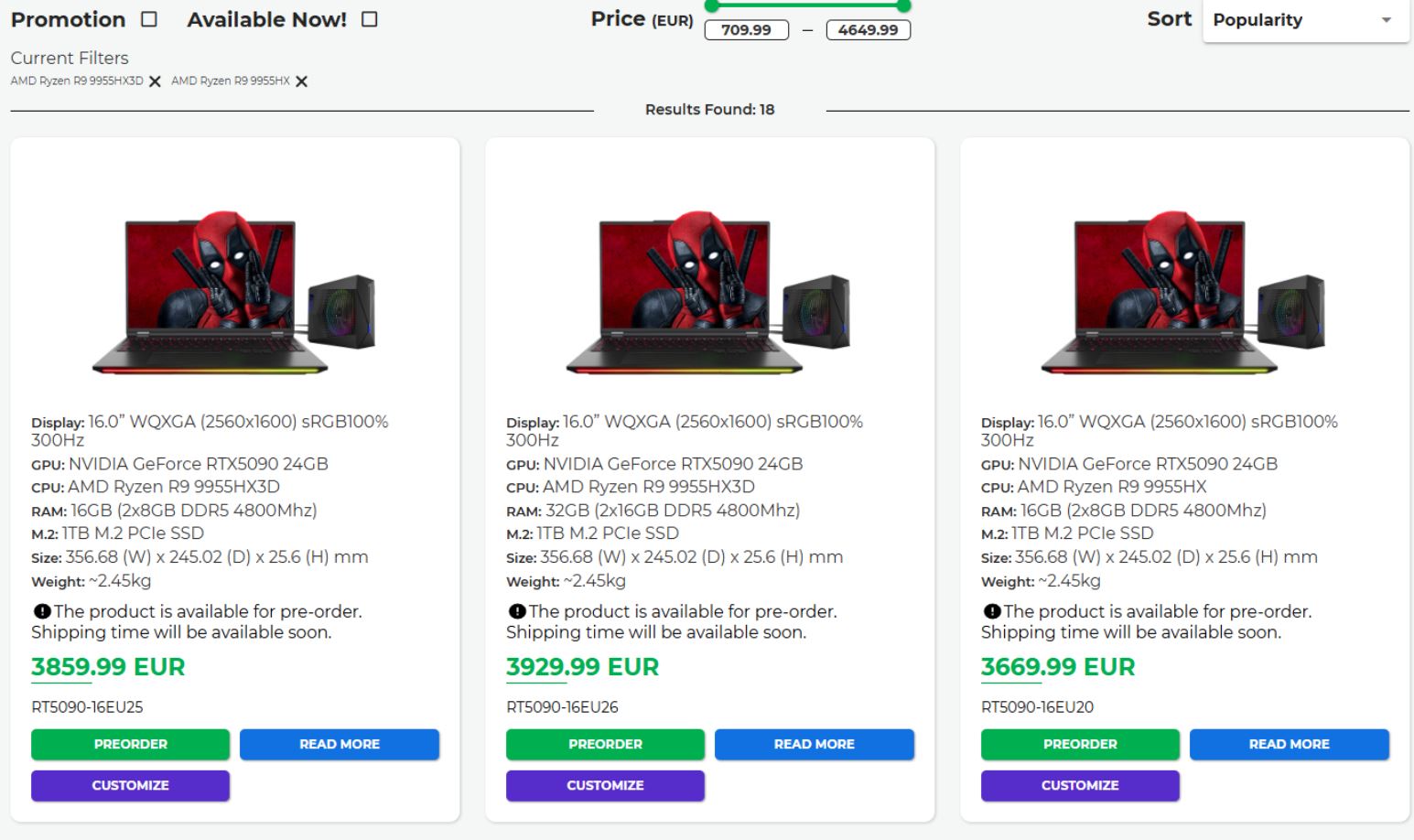
Task: Grab the right price slider handle
Action: pyautogui.click(x=904, y=5)
